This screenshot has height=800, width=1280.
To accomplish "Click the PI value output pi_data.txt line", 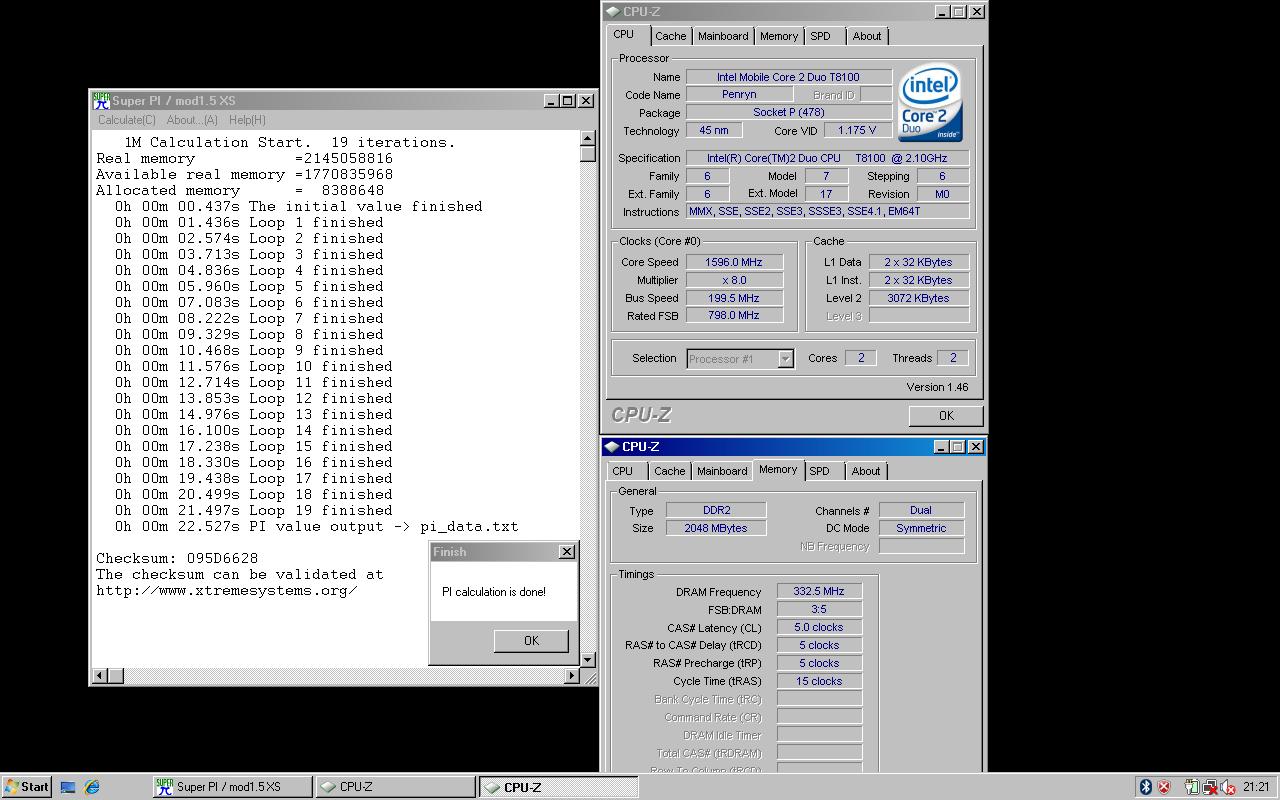I will [x=317, y=526].
